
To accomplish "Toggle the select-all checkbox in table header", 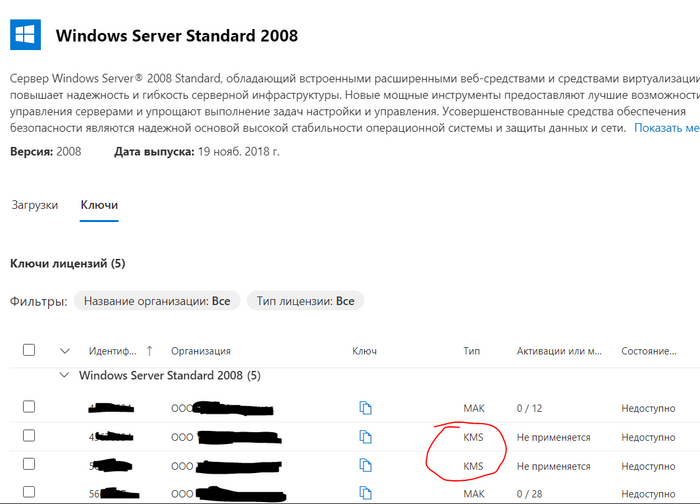I will [x=29, y=350].
